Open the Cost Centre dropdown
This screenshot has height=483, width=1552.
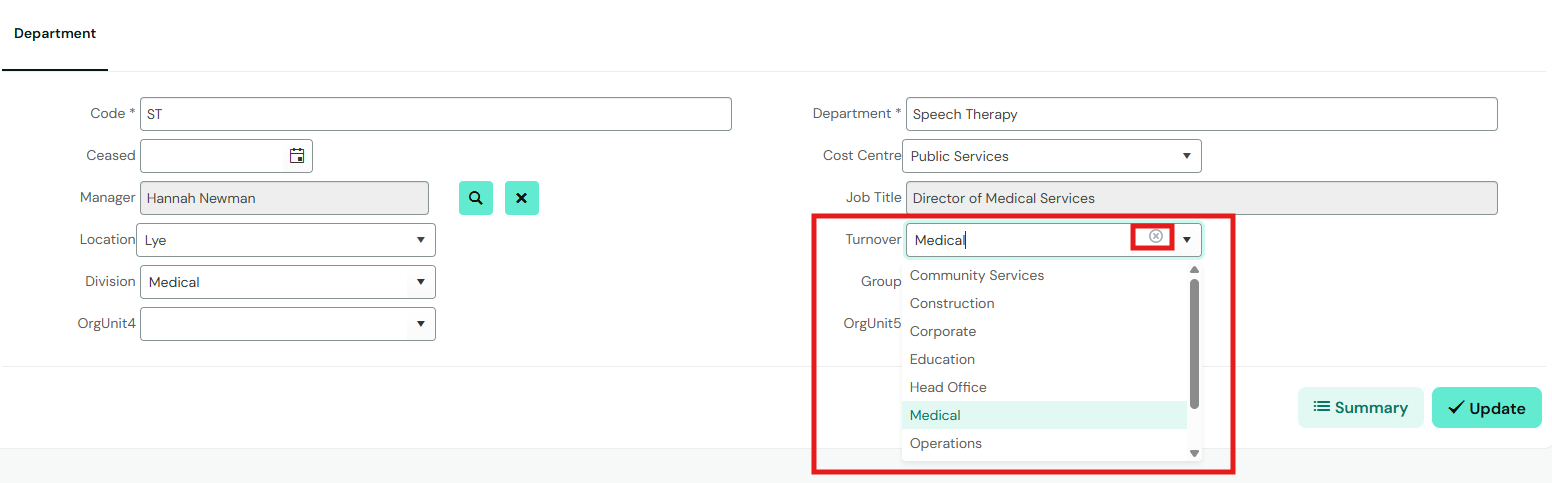pos(1052,156)
